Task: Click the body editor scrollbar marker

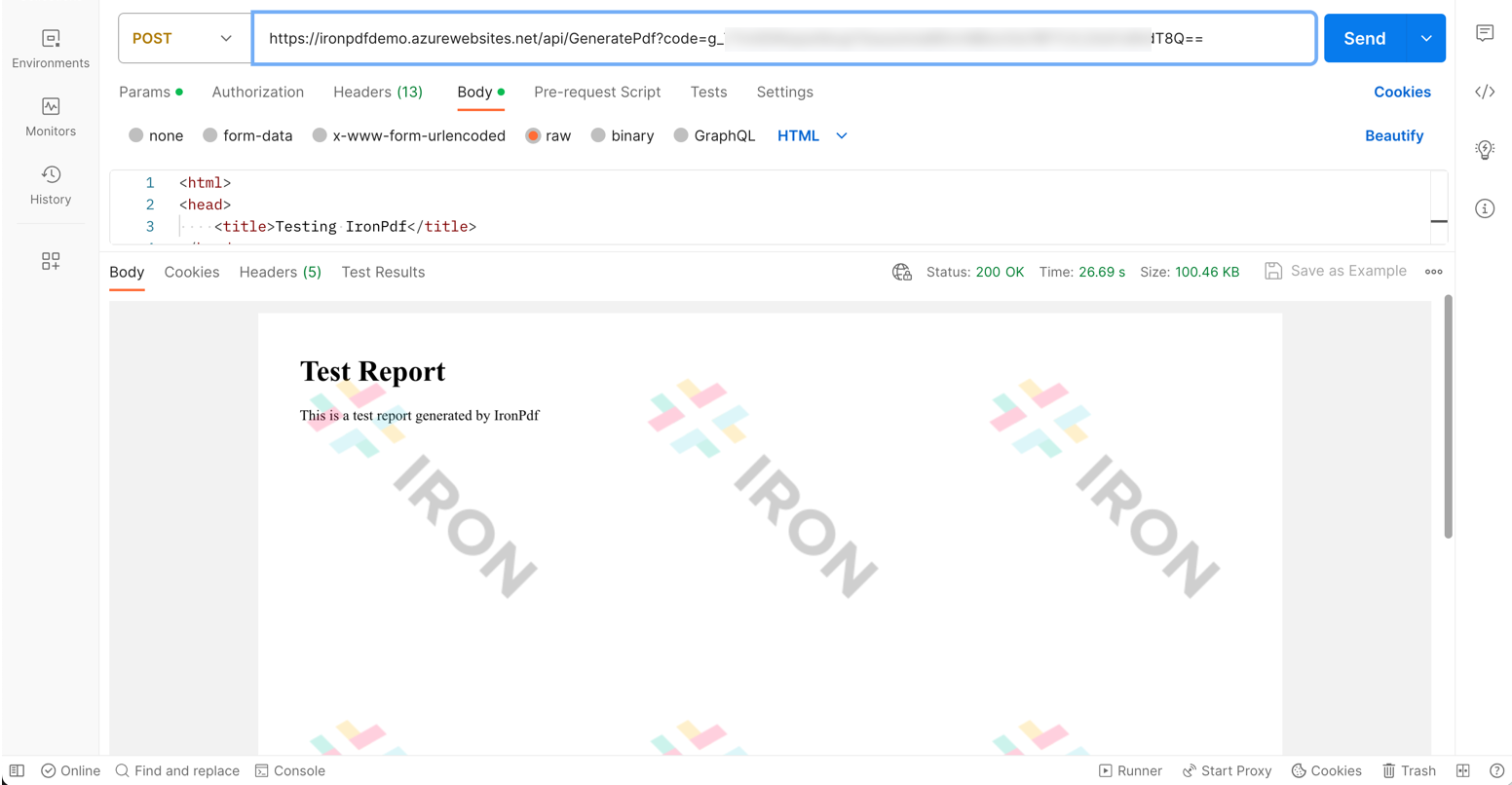Action: coord(1439,221)
